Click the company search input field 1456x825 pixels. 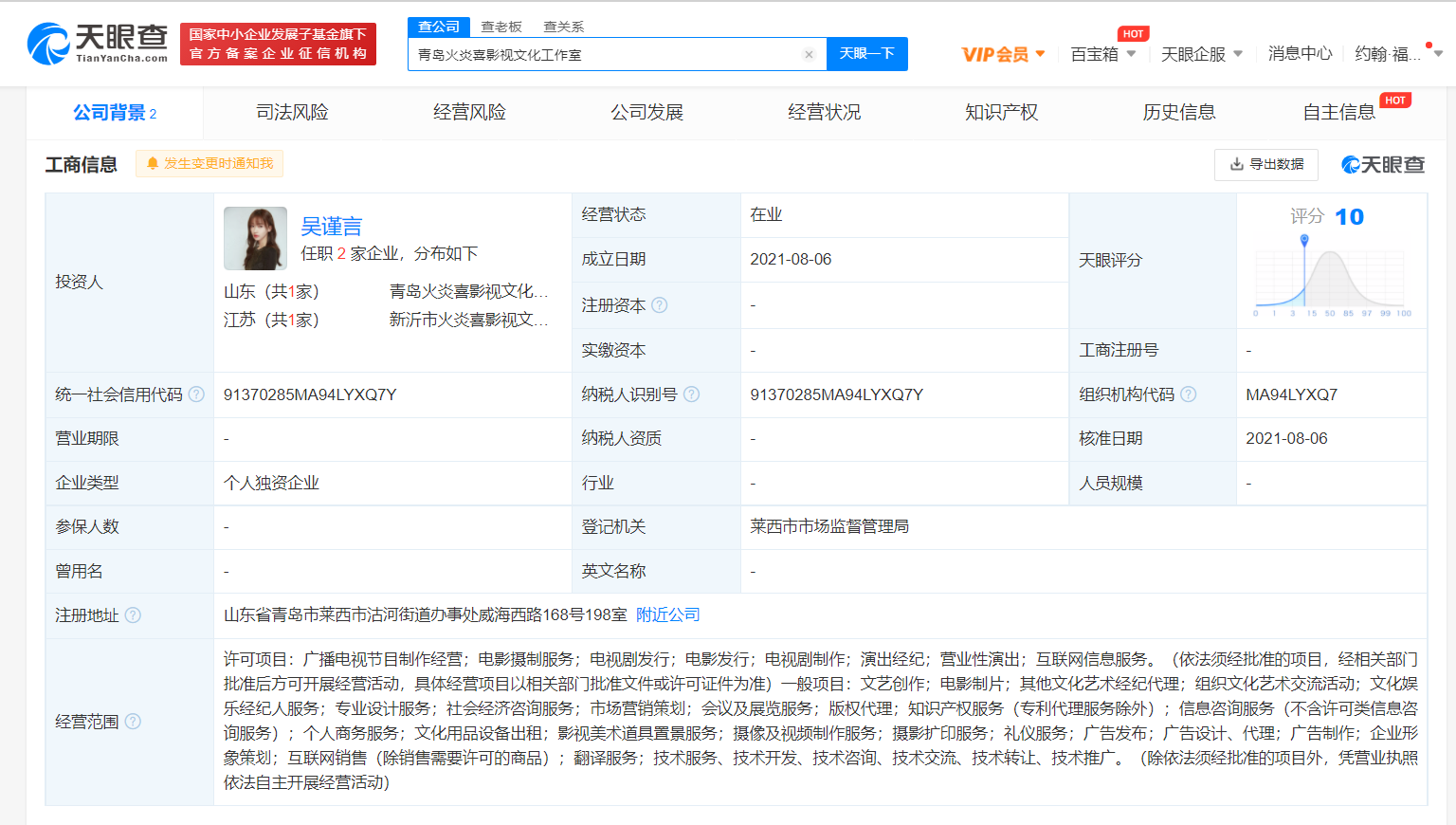point(607,55)
